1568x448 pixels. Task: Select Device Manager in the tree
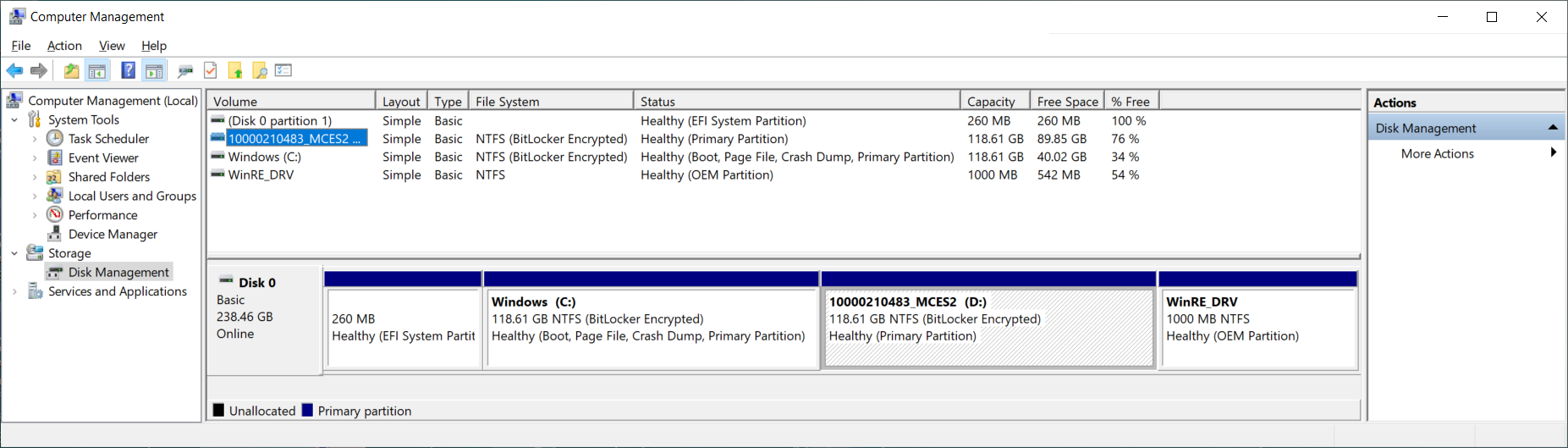coord(113,234)
